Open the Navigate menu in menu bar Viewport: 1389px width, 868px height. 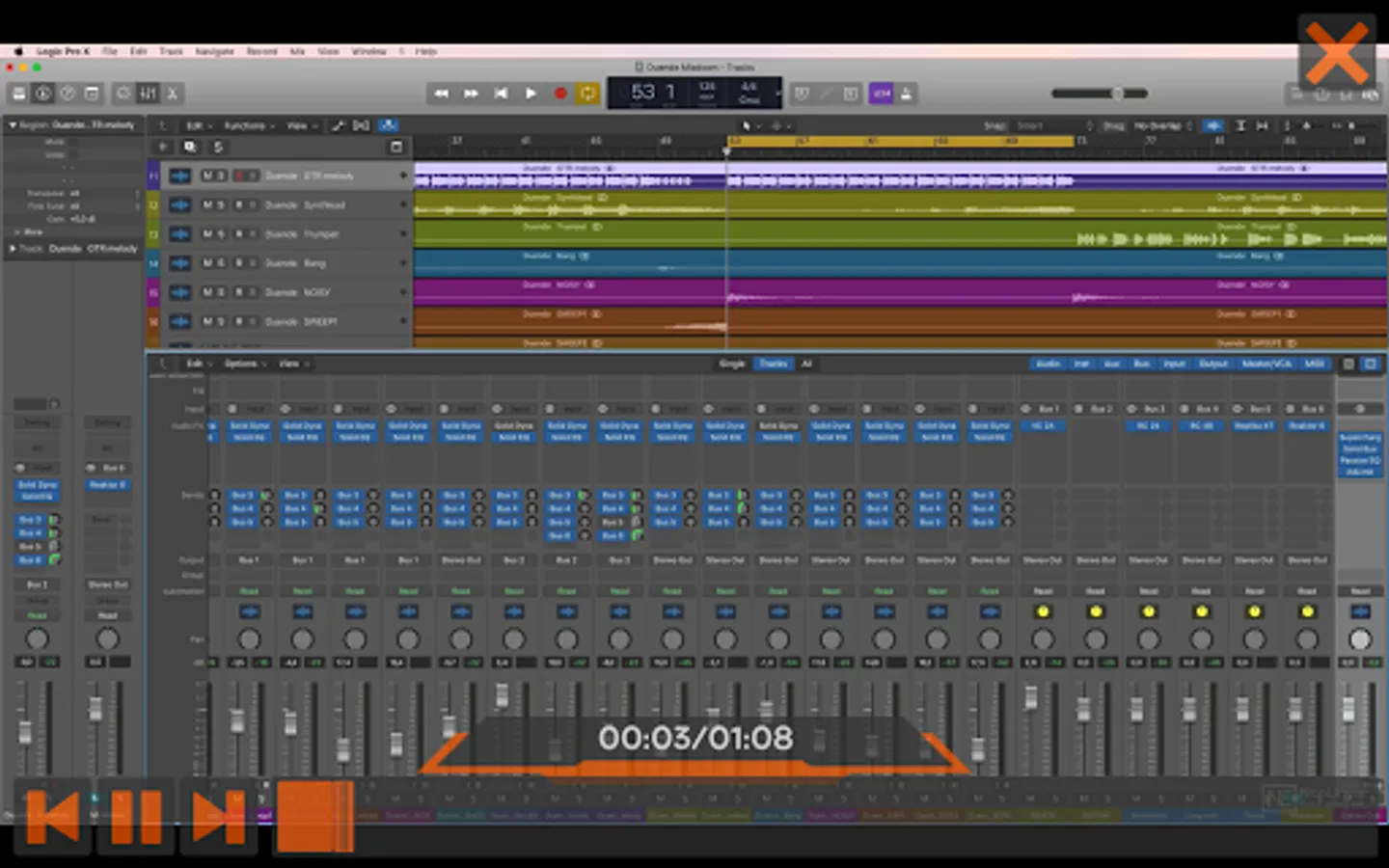[214, 51]
